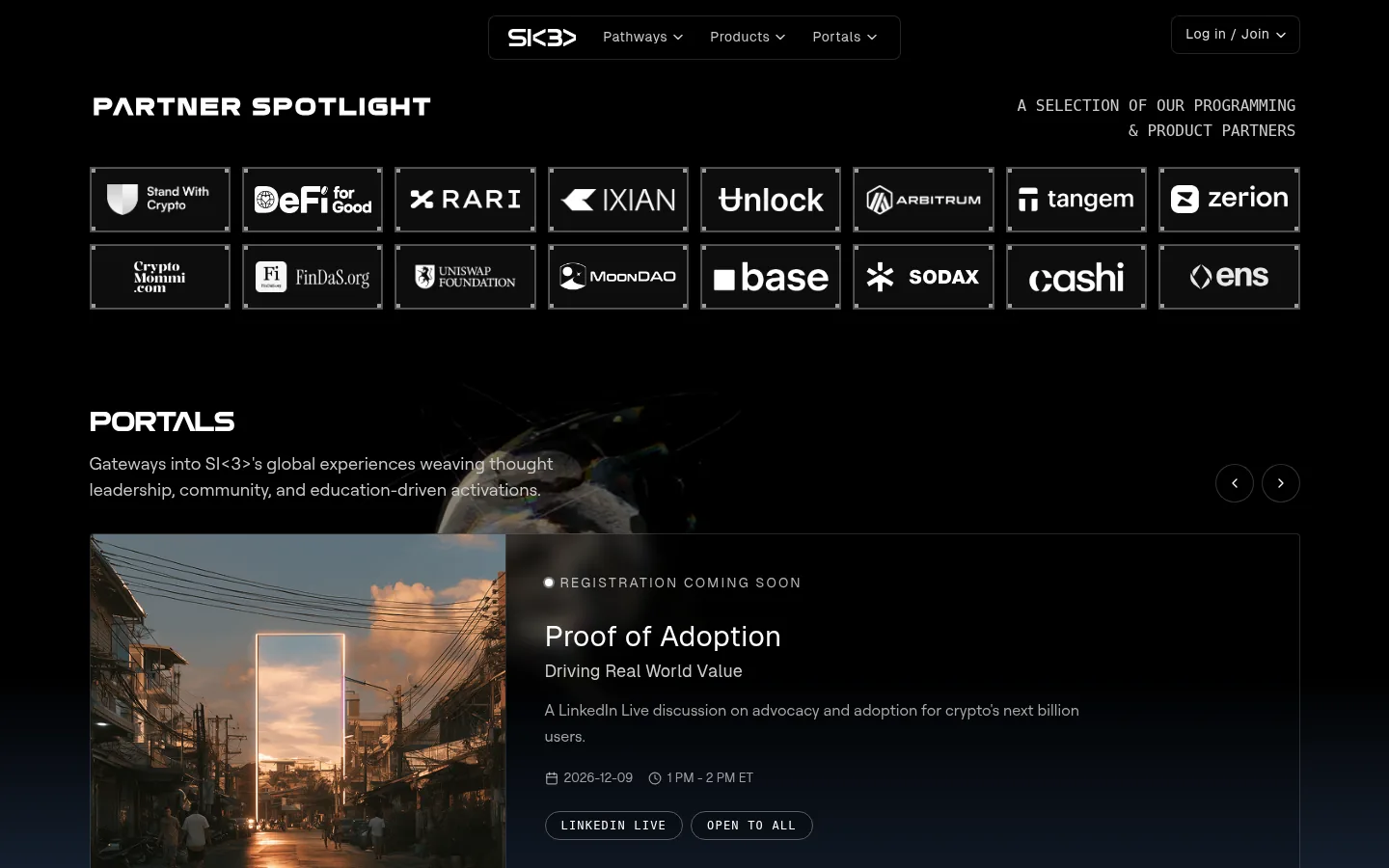Go to previous portal with left arrow

click(x=1235, y=483)
